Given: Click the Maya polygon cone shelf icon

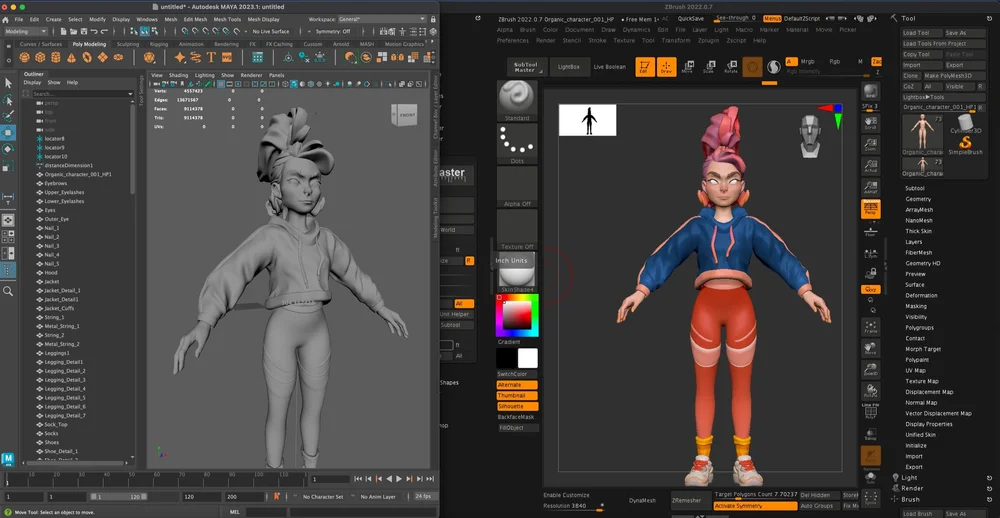Looking at the screenshot, I should [x=71, y=57].
